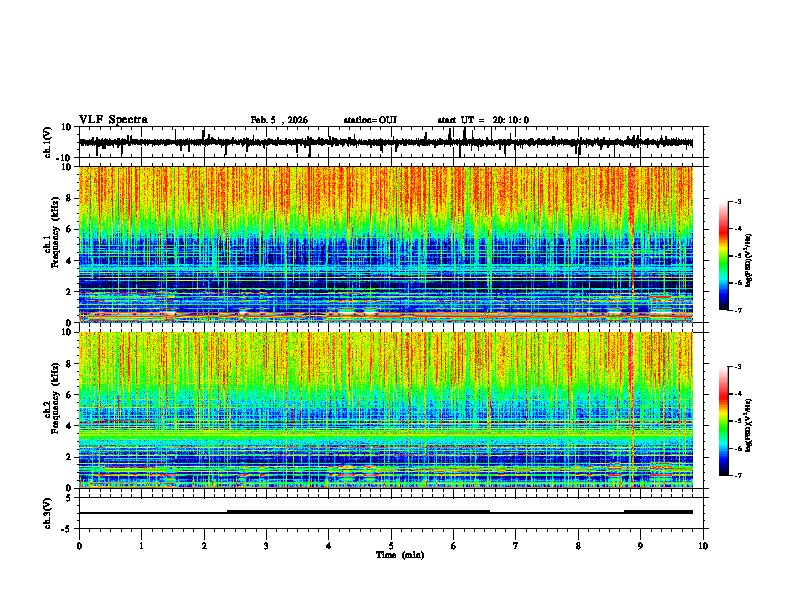This screenshot has width=792, height=612.
Task: Click the "start UT = 20:10:0" header text
Action: (483, 120)
